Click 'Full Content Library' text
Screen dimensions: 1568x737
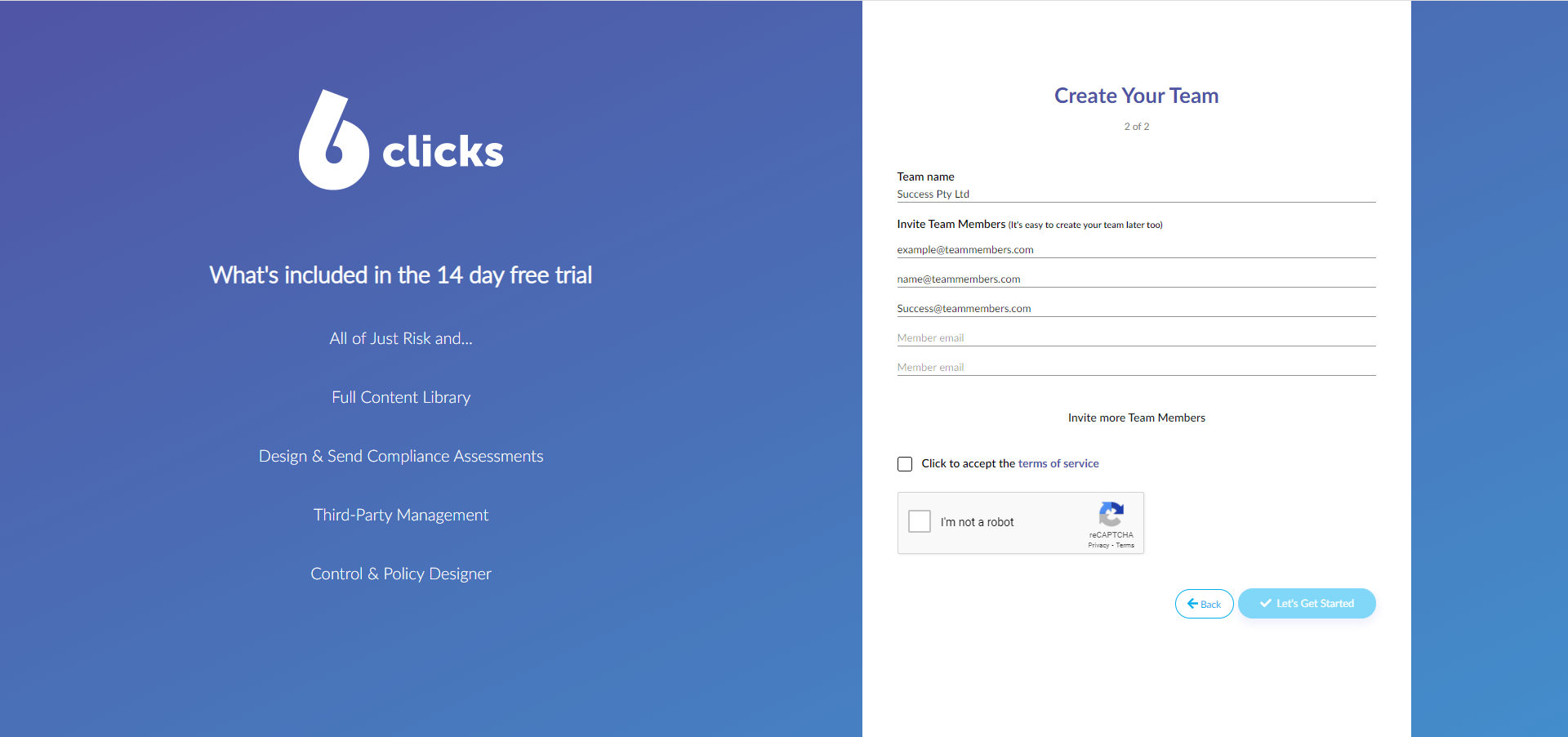(401, 397)
